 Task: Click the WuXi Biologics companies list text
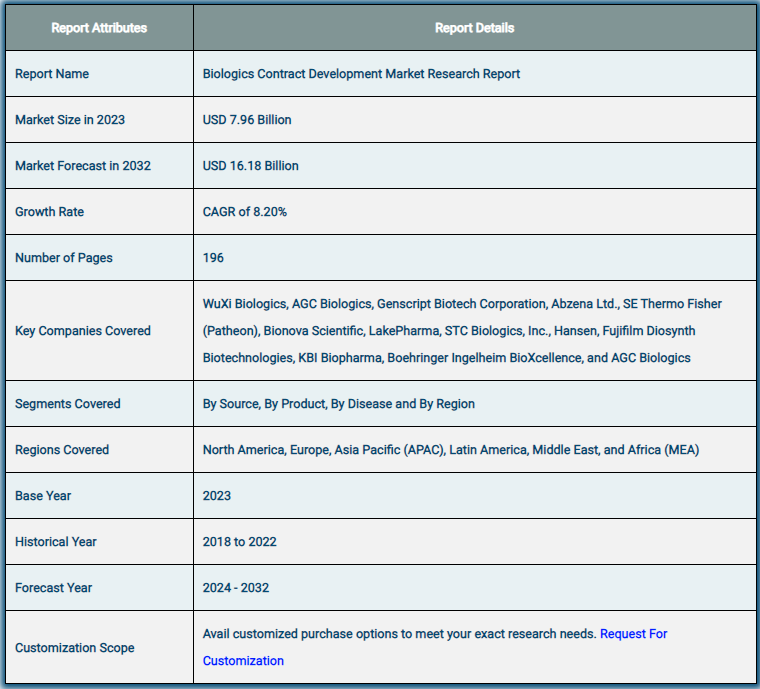[462, 331]
